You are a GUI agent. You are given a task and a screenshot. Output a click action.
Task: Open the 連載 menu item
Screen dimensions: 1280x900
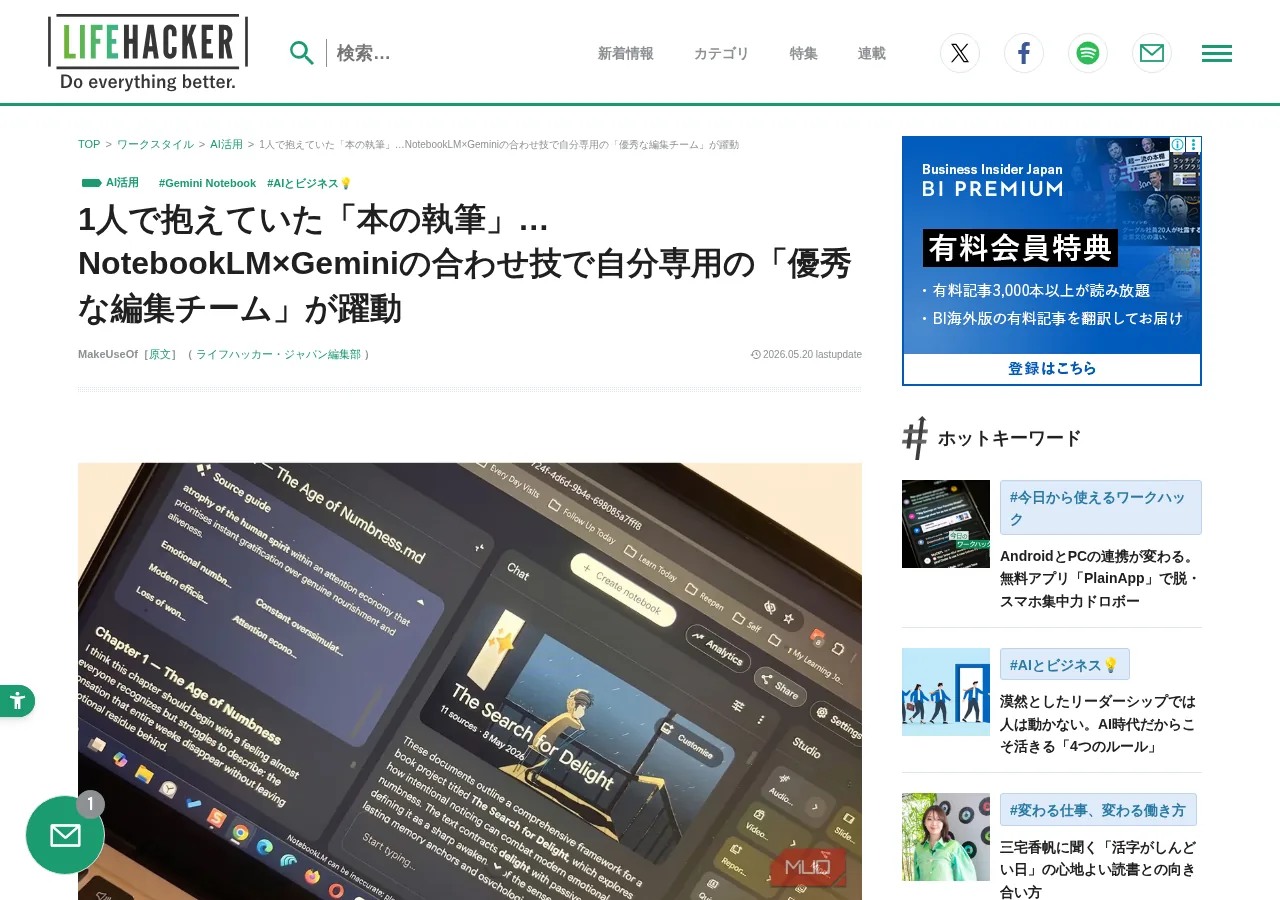[871, 53]
